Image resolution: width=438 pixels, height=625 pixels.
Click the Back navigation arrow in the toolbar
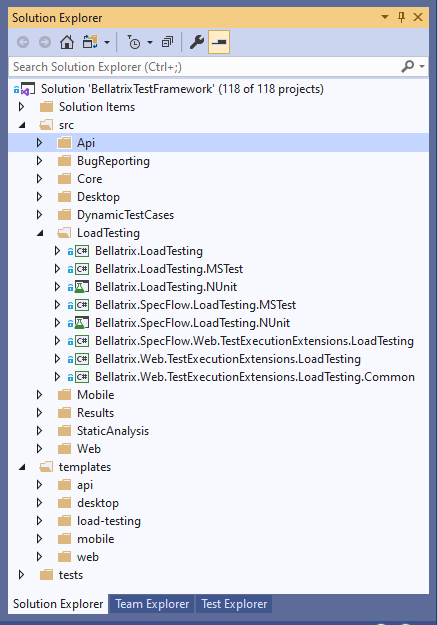(x=23, y=42)
